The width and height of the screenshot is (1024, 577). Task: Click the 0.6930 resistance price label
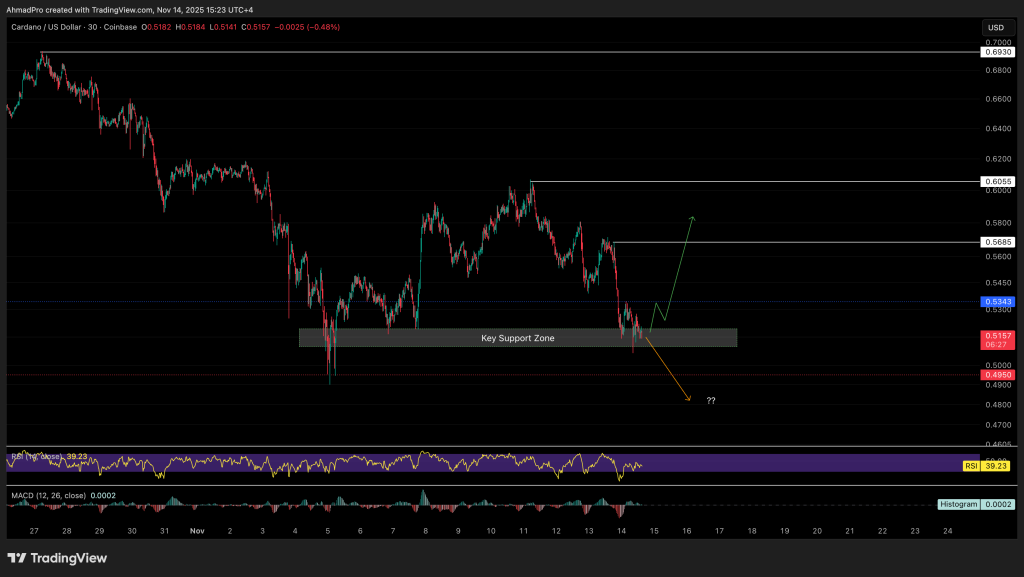coord(998,51)
